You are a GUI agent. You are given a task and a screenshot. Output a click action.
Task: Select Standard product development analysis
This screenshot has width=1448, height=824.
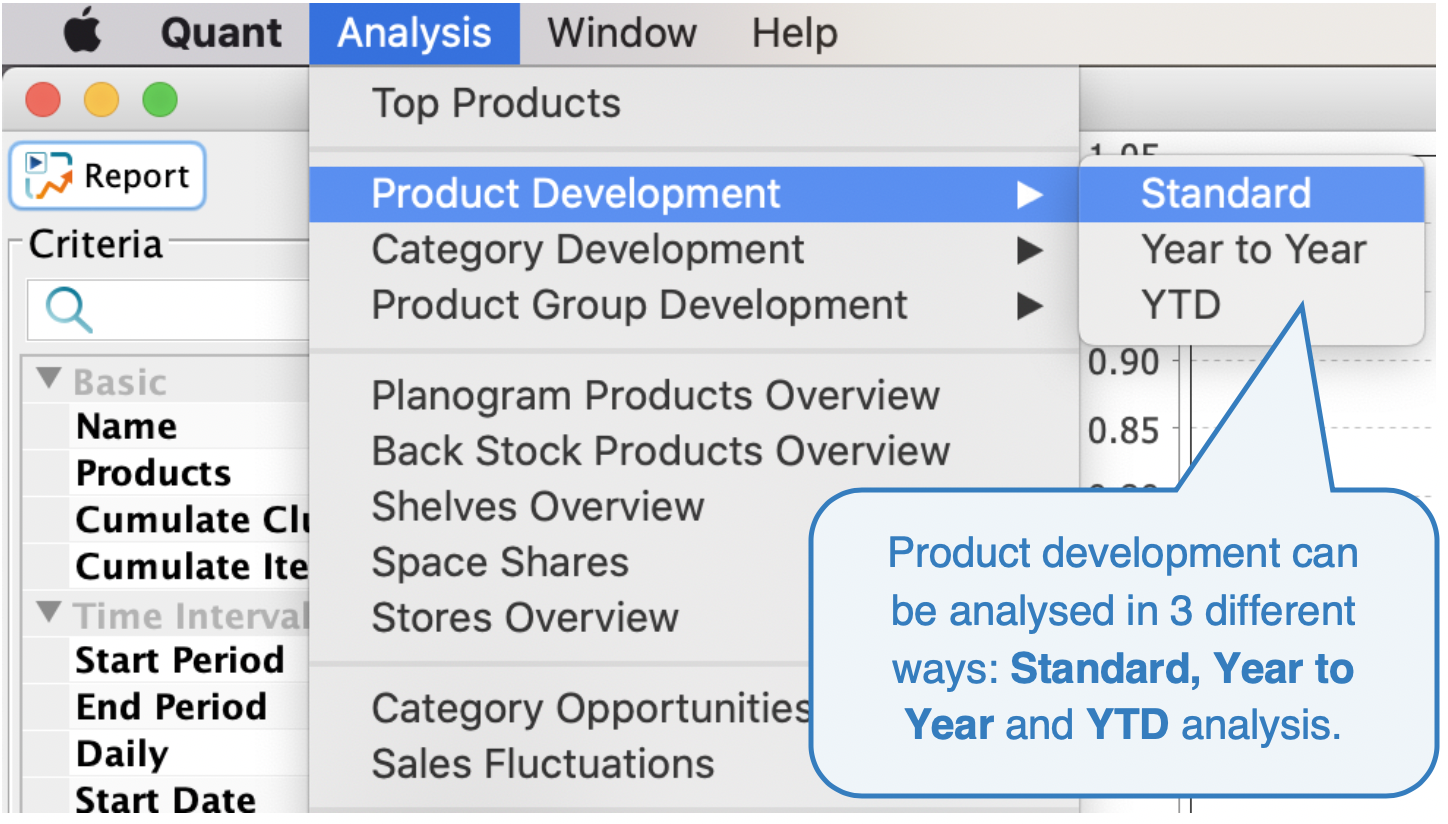(1225, 194)
